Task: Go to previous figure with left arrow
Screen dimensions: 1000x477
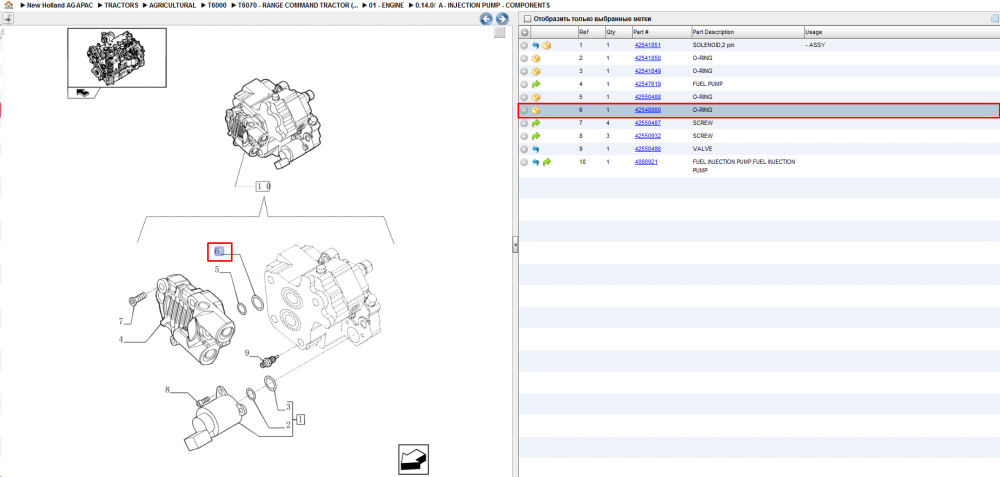Action: pos(487,18)
